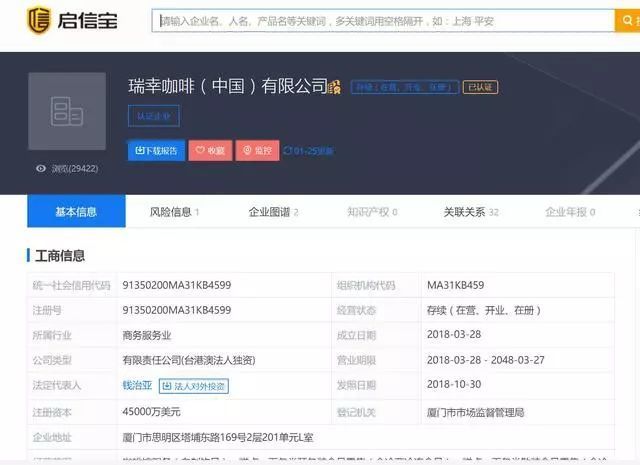The height and width of the screenshot is (465, 640).
Task: Select the 知识产权 tab
Action: 372,212
